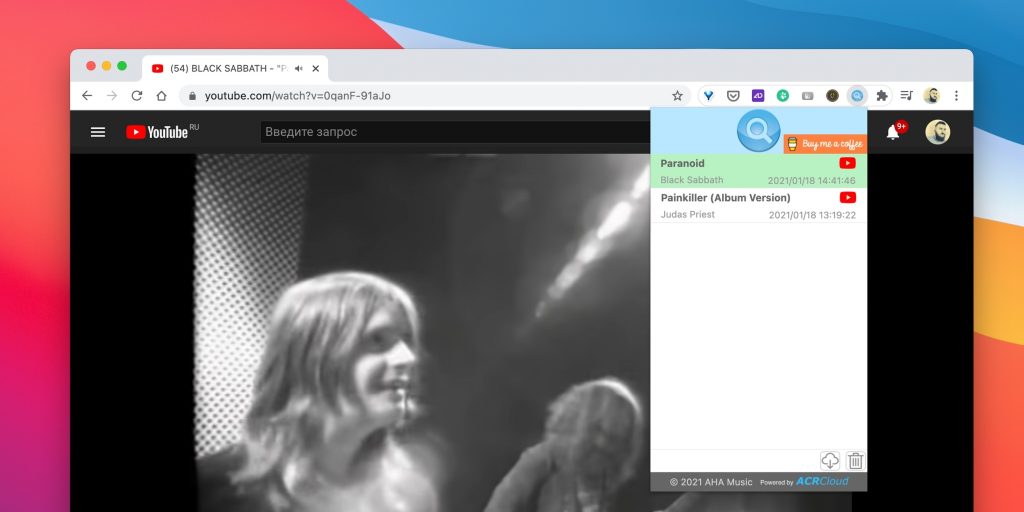Screen dimensions: 1024x512
Task: Select the BLACK SABBATH browser tab
Action: (234, 68)
